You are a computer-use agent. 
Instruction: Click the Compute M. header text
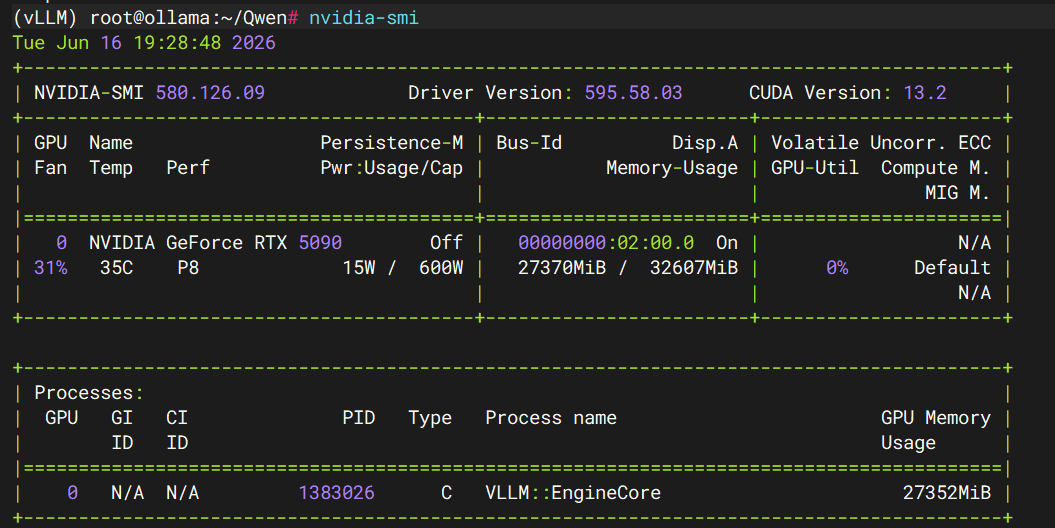coord(935,168)
